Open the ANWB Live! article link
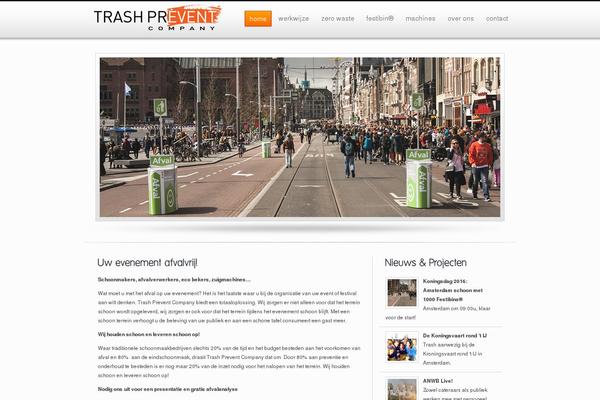600x400 pixels. [437, 381]
